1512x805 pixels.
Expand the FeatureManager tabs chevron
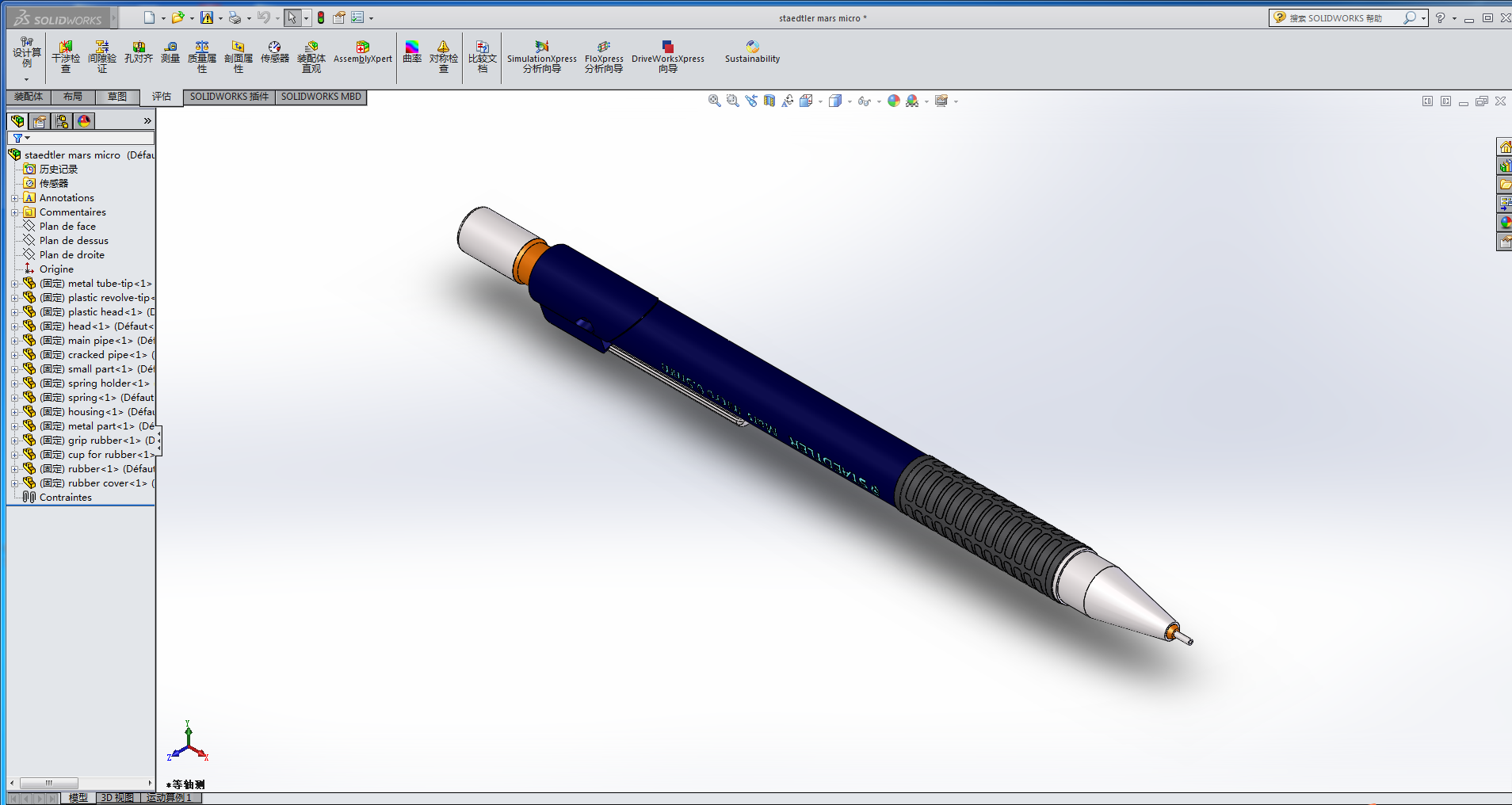147,121
